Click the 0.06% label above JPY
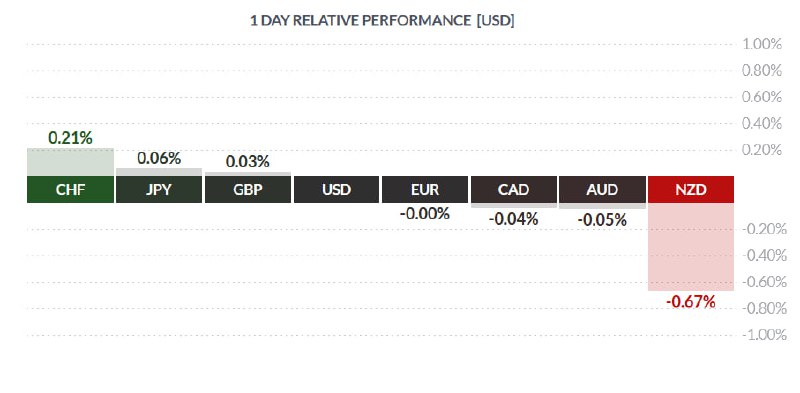The image size is (800, 393). click(x=159, y=158)
